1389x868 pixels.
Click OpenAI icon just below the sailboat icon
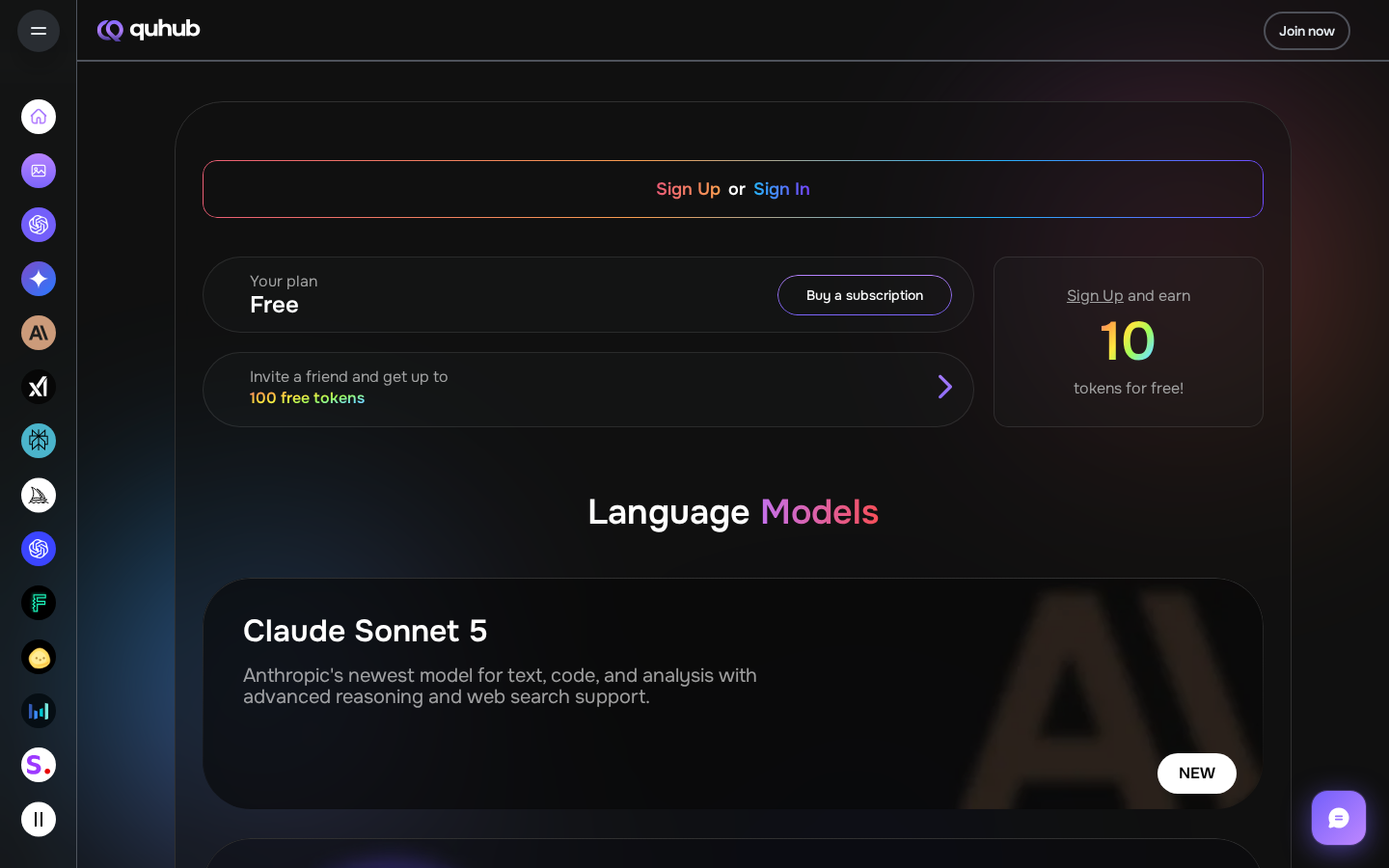[39, 549]
